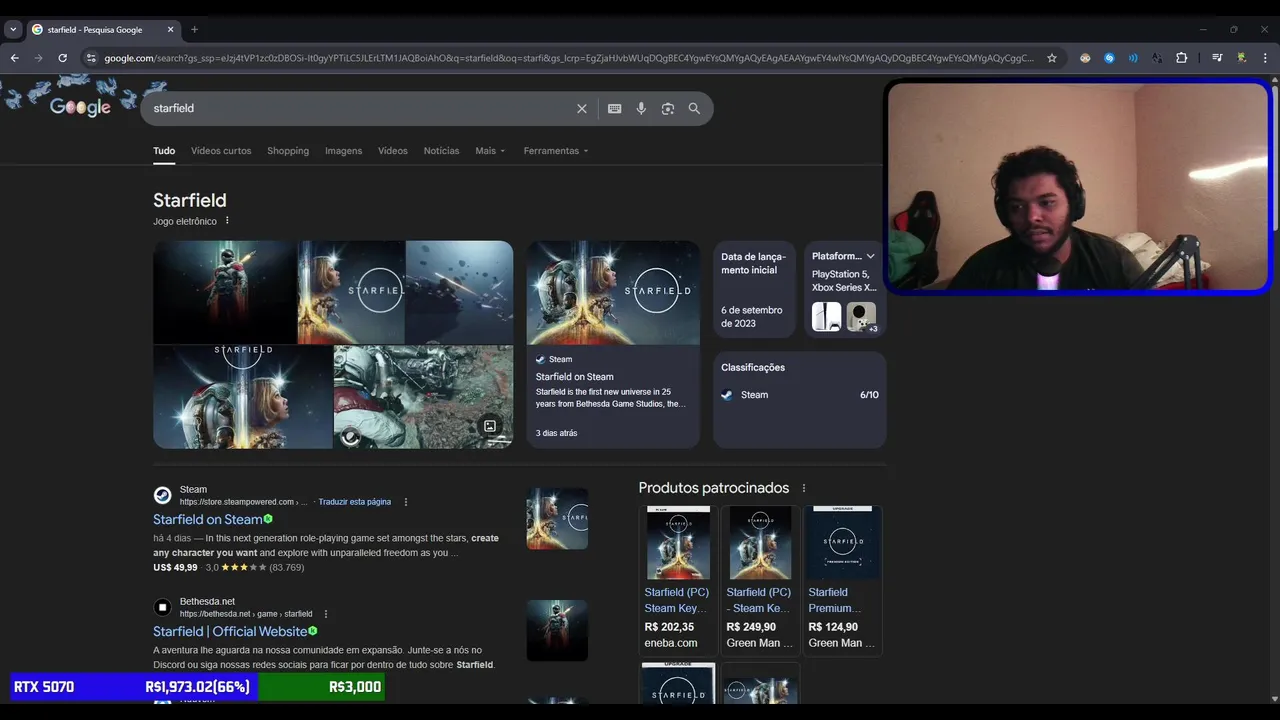Click the search input containing starfield

pos(360,109)
